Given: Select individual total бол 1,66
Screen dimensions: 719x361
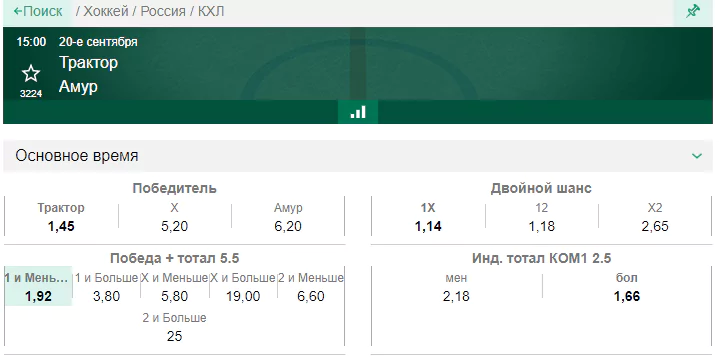Looking at the screenshot, I should tap(627, 287).
